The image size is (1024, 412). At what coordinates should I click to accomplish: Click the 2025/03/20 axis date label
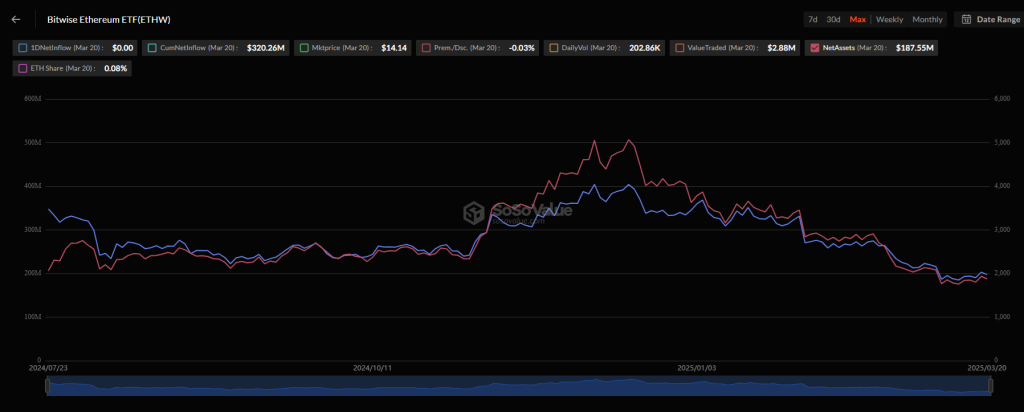pos(986,368)
